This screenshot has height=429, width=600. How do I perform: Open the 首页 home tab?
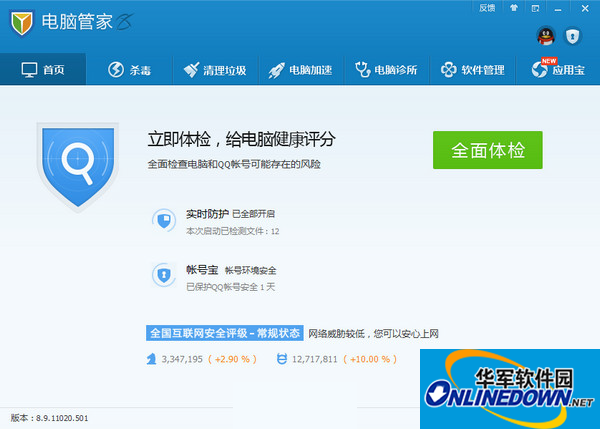pyautogui.click(x=43, y=70)
